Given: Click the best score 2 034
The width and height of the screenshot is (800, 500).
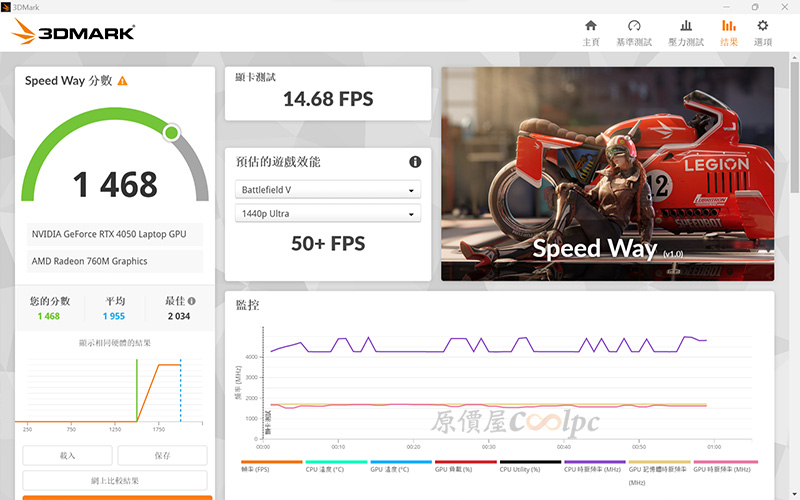Looking at the screenshot, I should tap(179, 316).
